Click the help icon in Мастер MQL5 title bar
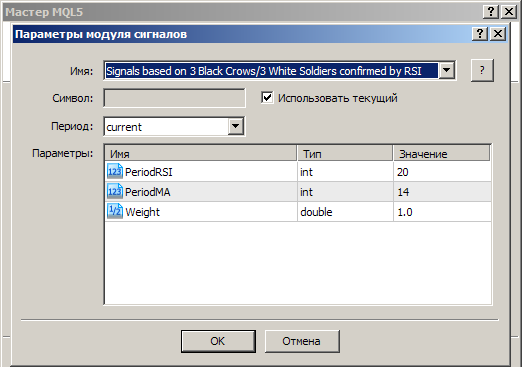The height and width of the screenshot is (367, 522). (x=491, y=12)
